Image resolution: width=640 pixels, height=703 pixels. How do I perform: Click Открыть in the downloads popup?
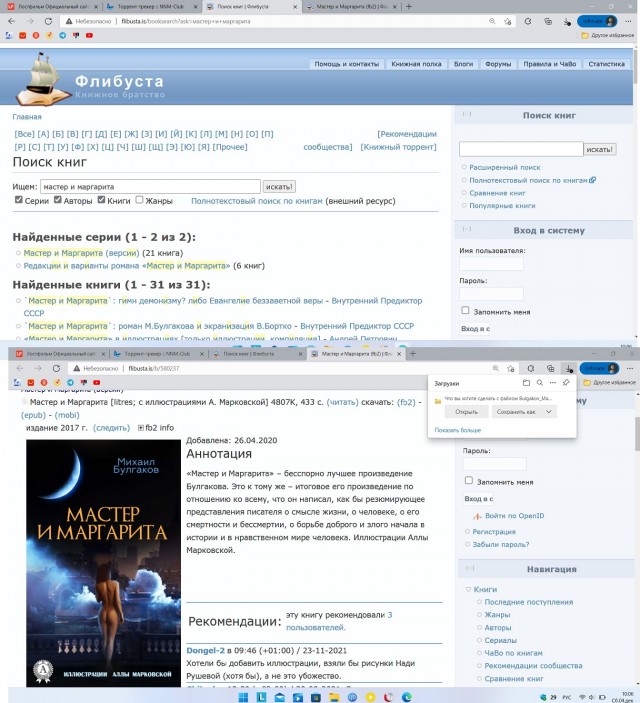(466, 412)
